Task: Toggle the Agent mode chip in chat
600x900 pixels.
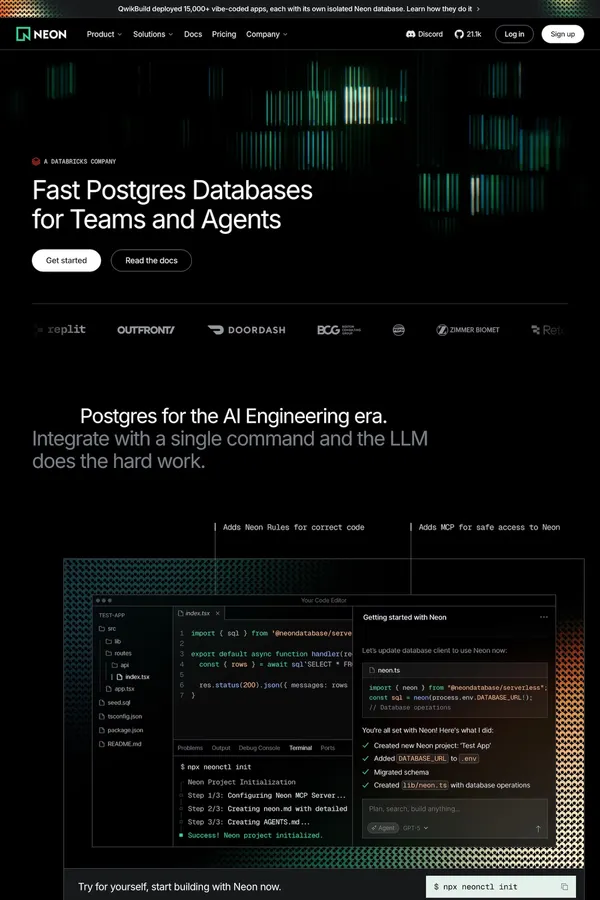Action: tap(382, 828)
